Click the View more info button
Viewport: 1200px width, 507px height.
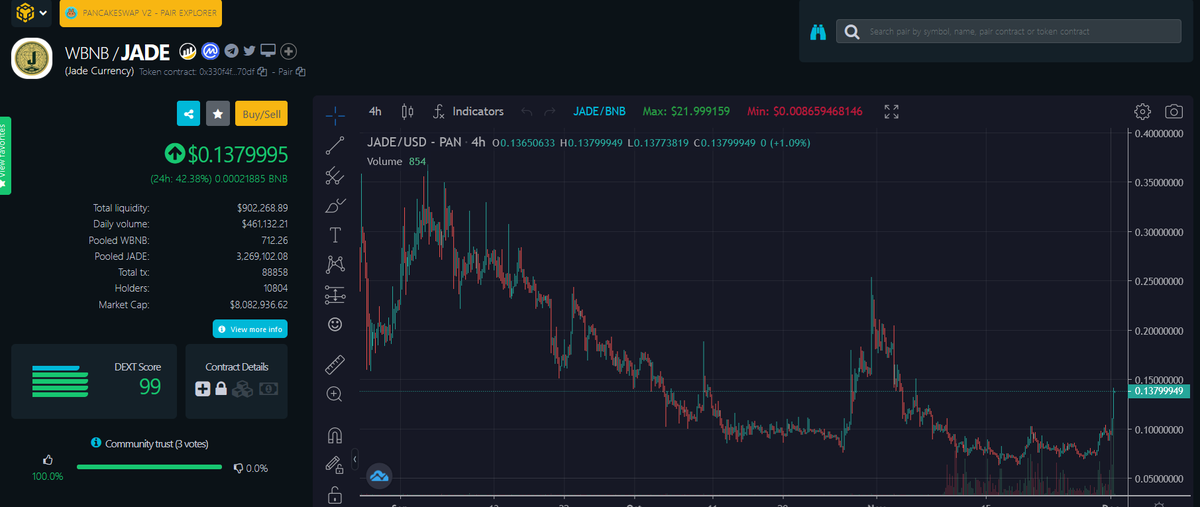(x=250, y=329)
